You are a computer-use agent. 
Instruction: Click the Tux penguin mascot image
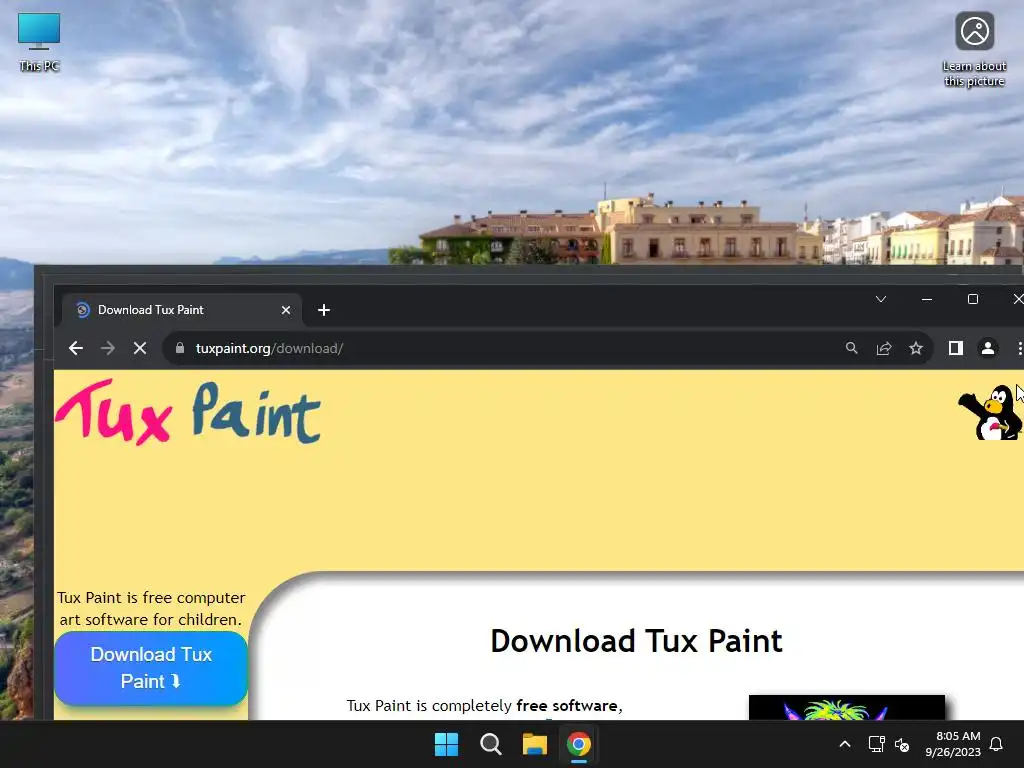coord(990,413)
